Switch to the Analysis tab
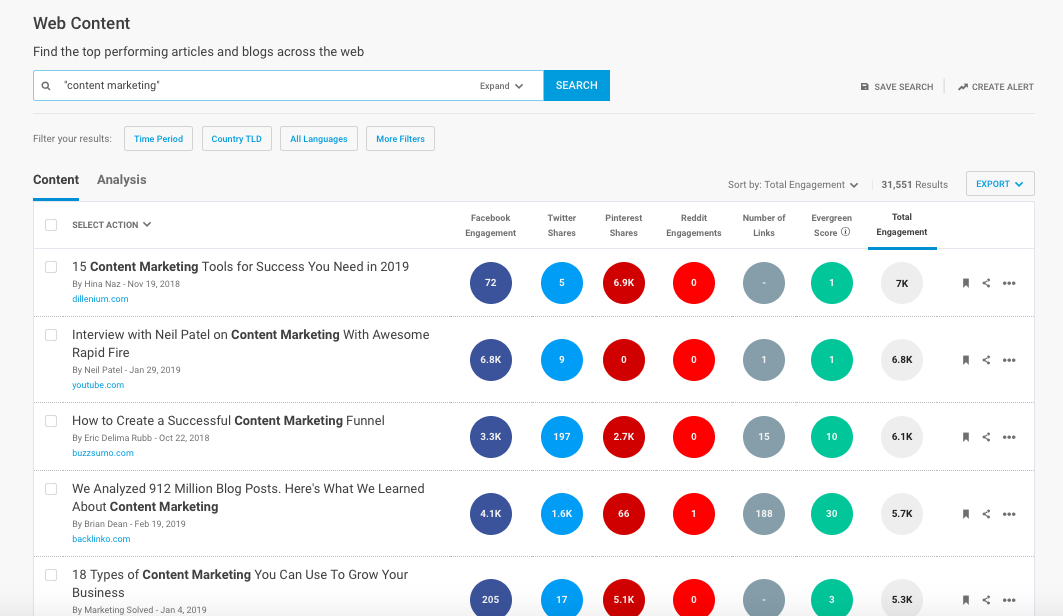The image size is (1063, 616). (x=121, y=180)
